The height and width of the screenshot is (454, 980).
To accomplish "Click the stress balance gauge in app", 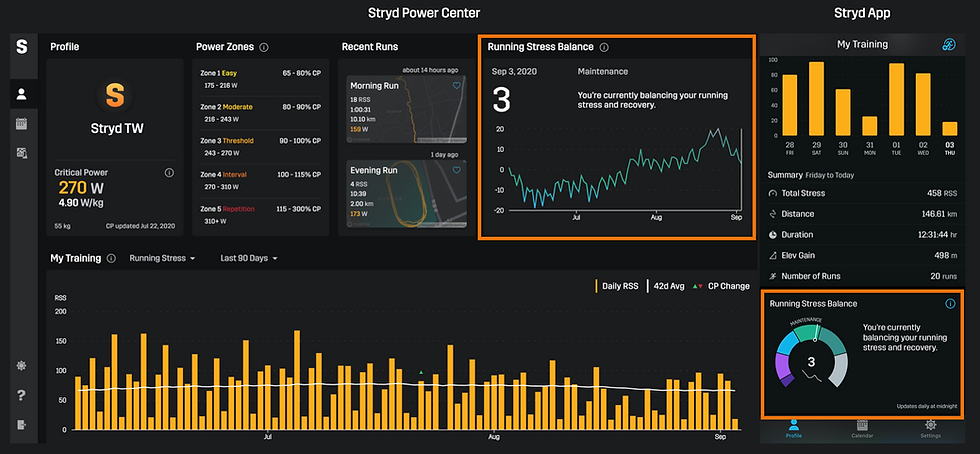I will point(811,354).
